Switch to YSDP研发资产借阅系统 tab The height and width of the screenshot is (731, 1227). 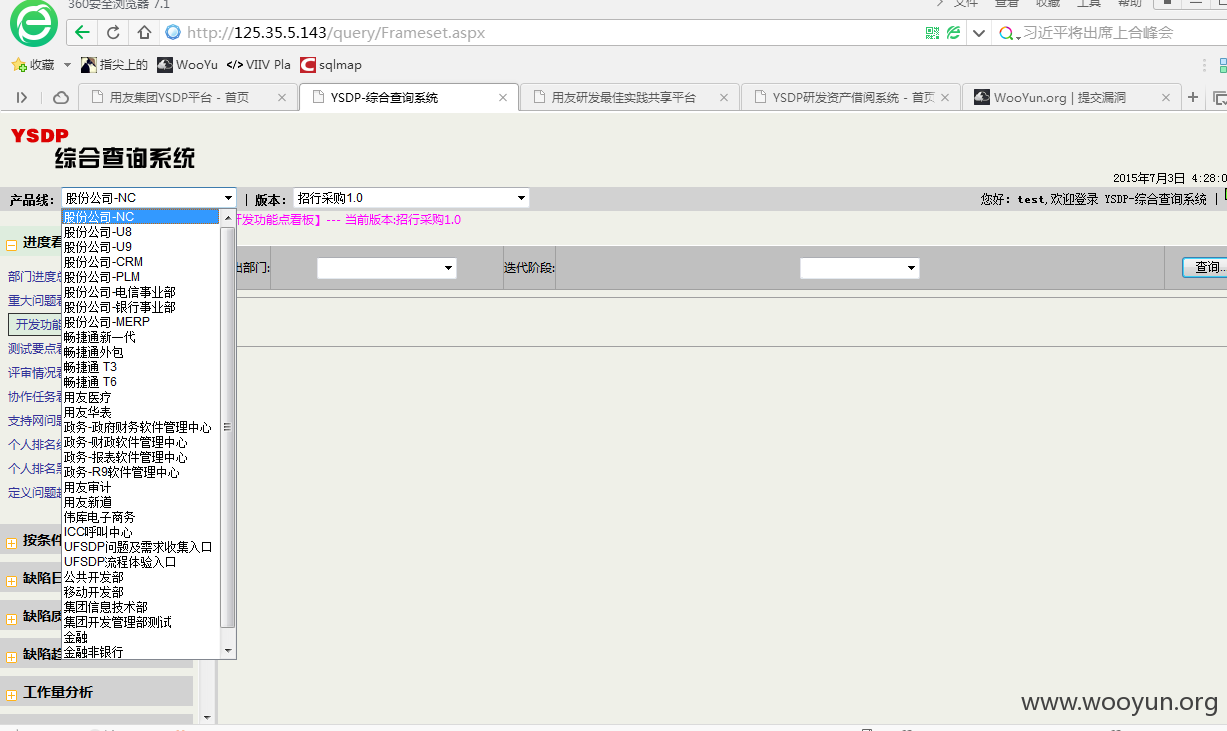click(x=853, y=97)
